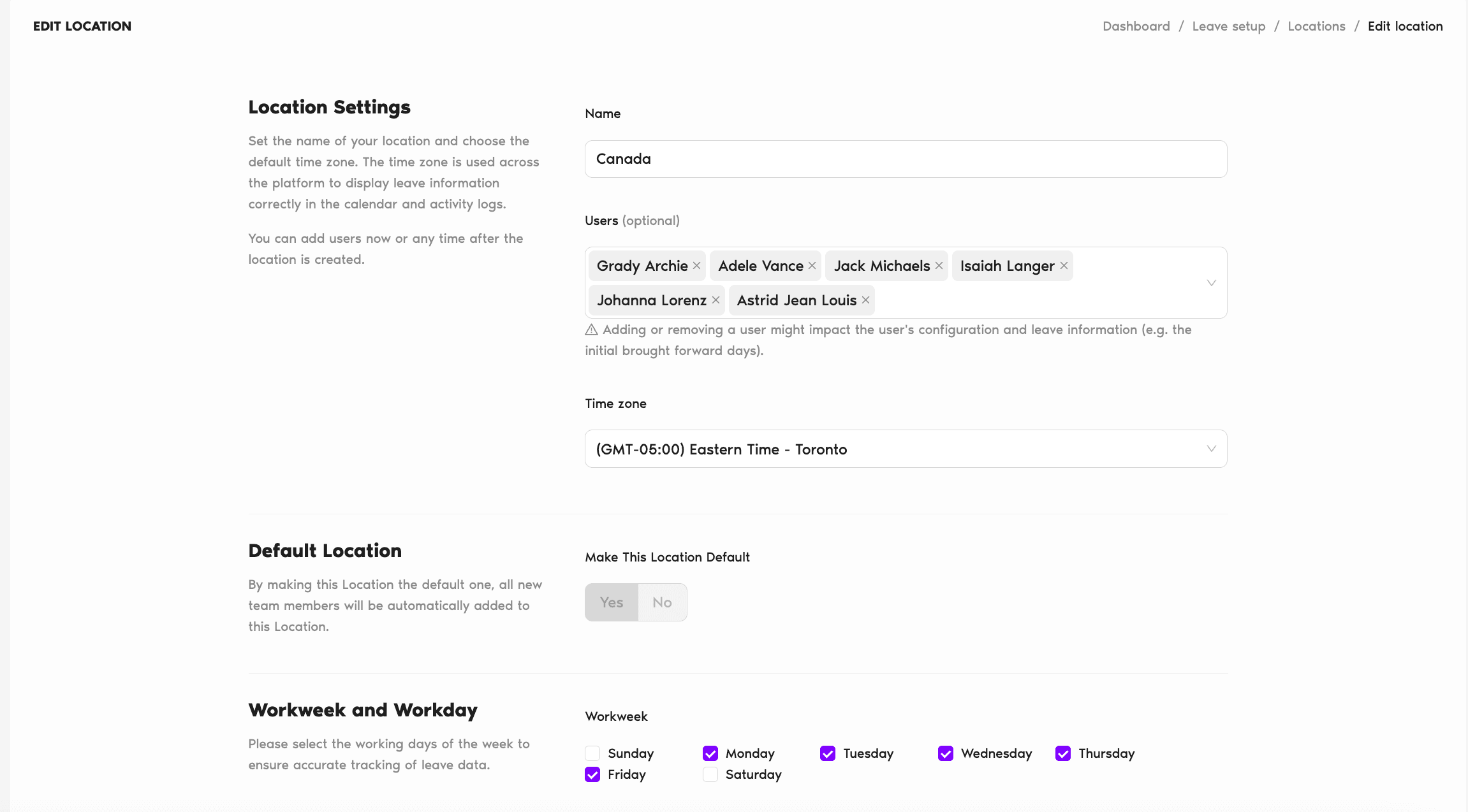Check the Sunday workweek checkbox
This screenshot has width=1468, height=812.
[592, 753]
